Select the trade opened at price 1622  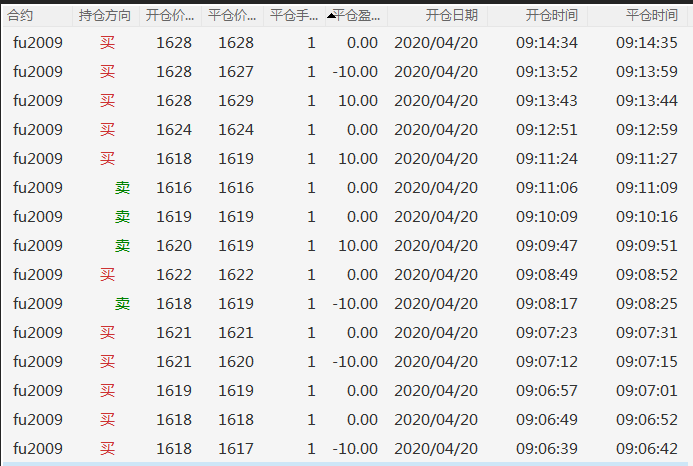(x=174, y=275)
